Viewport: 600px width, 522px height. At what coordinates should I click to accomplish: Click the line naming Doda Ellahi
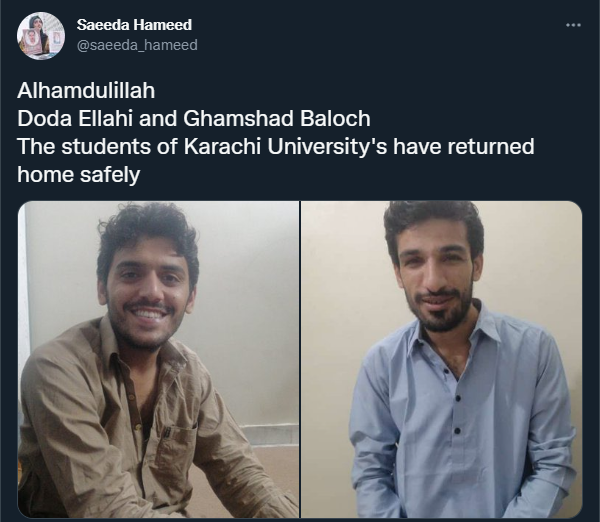[x=194, y=119]
